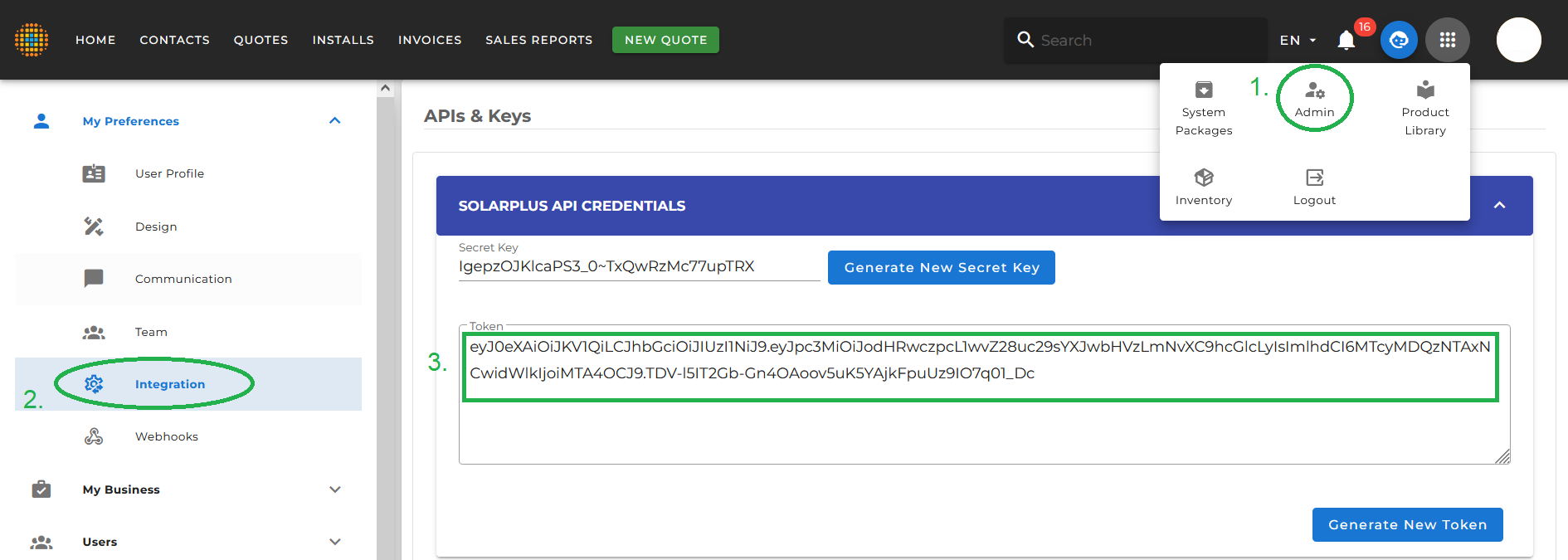Open the Installs menu
This screenshot has height=560, width=1568.
[x=343, y=40]
